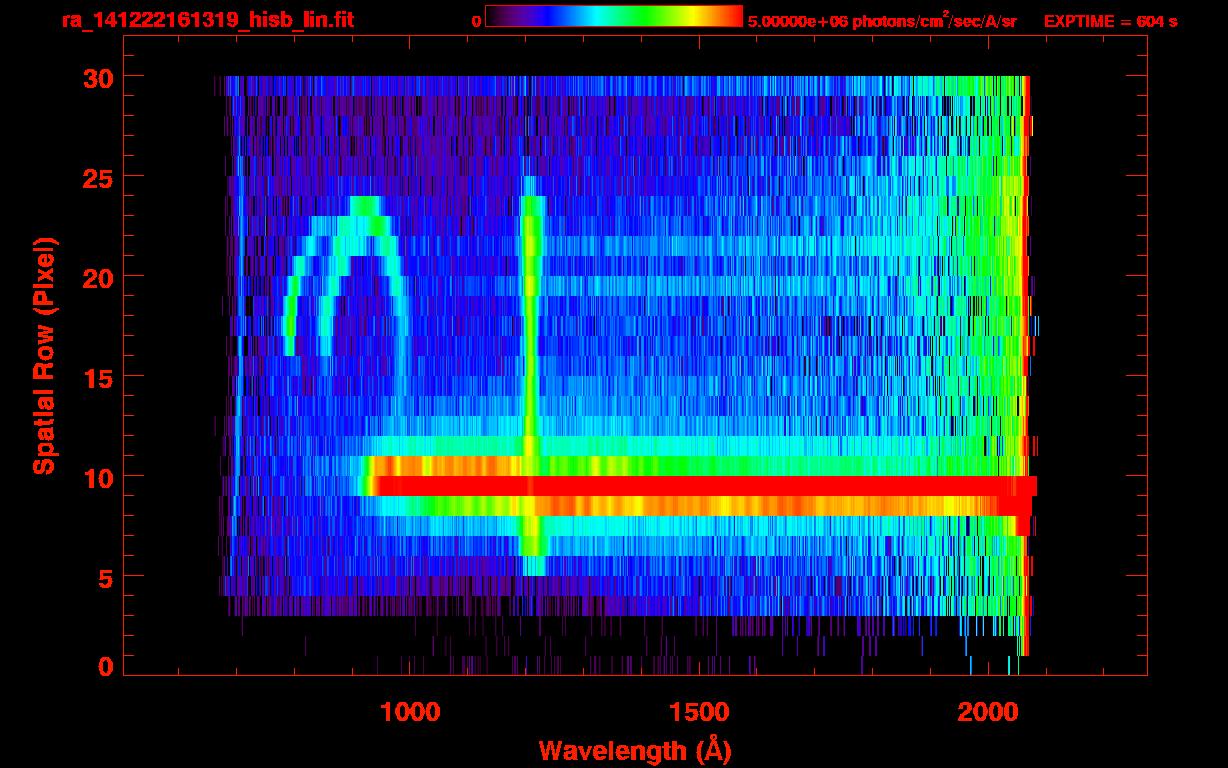
Task: Click the y-axis tick label 20
Action: click(x=97, y=277)
